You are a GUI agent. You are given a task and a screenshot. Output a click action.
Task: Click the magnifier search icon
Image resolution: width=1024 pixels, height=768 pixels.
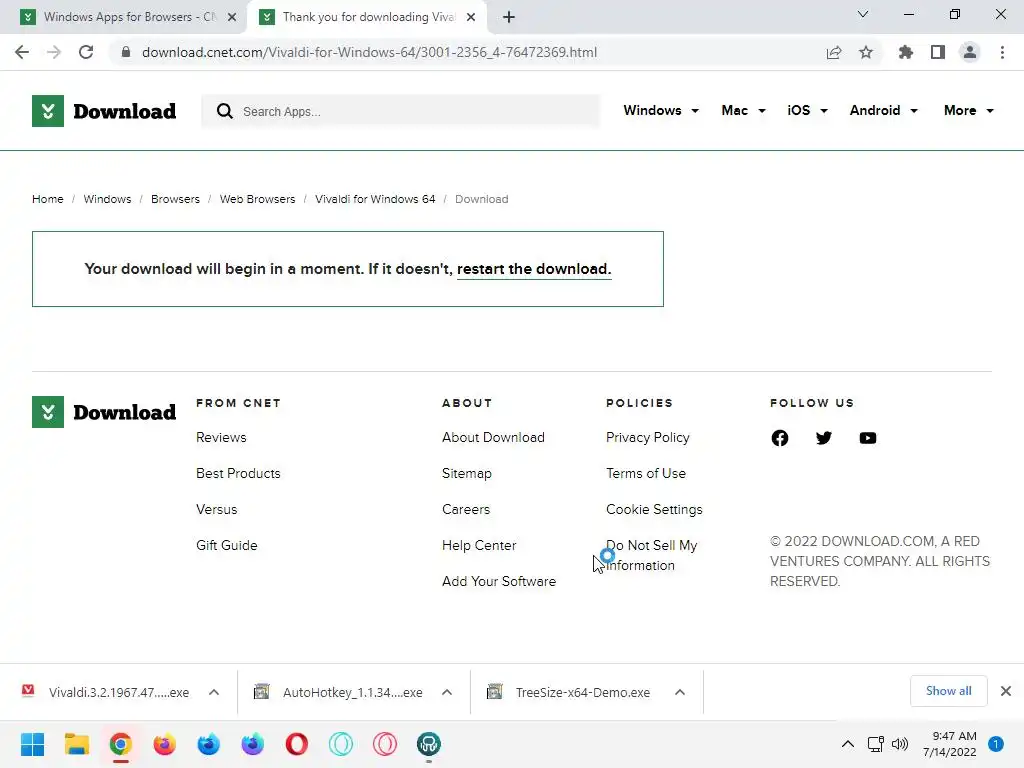[225, 111]
